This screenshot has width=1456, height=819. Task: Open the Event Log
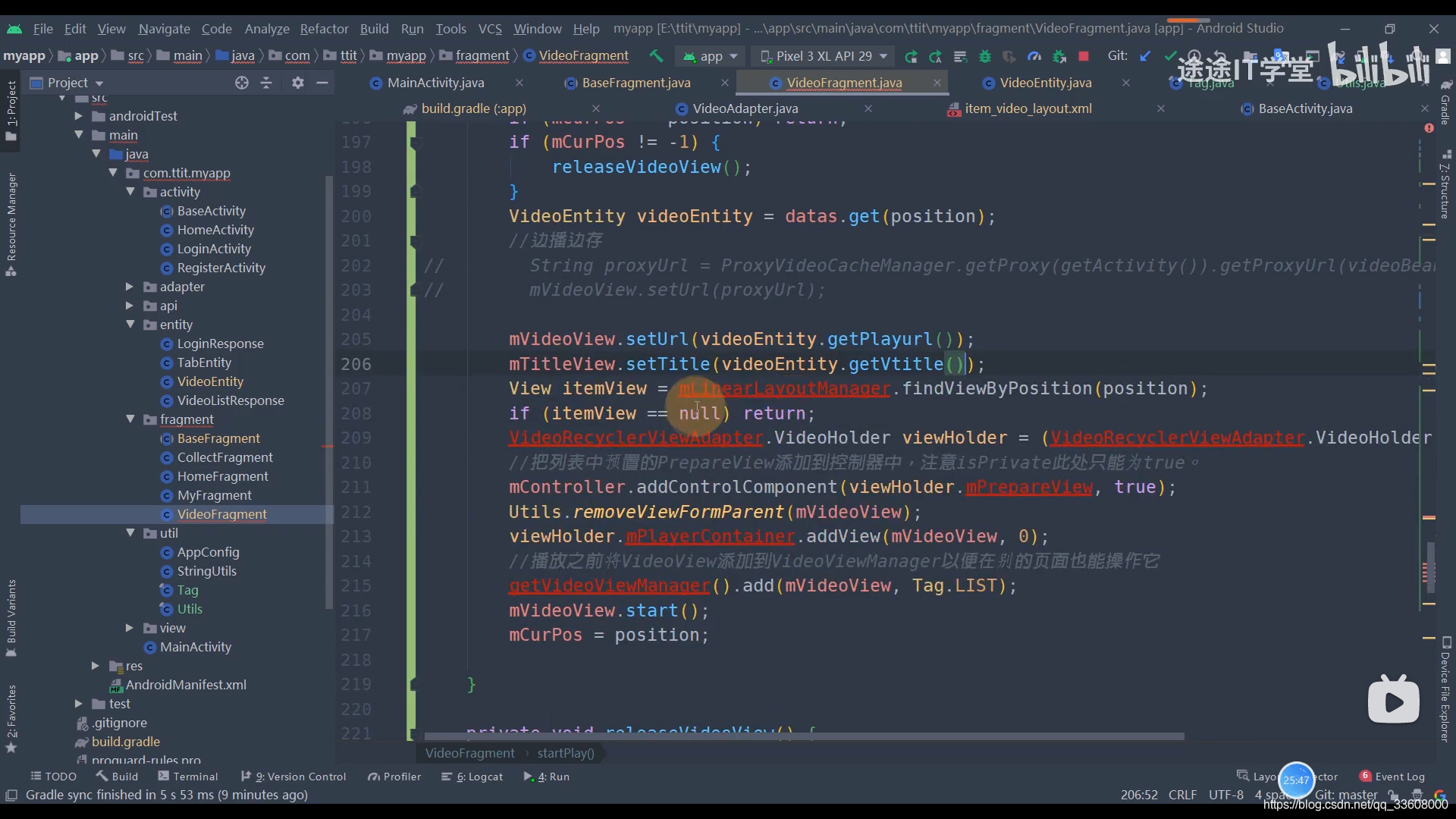1392,777
